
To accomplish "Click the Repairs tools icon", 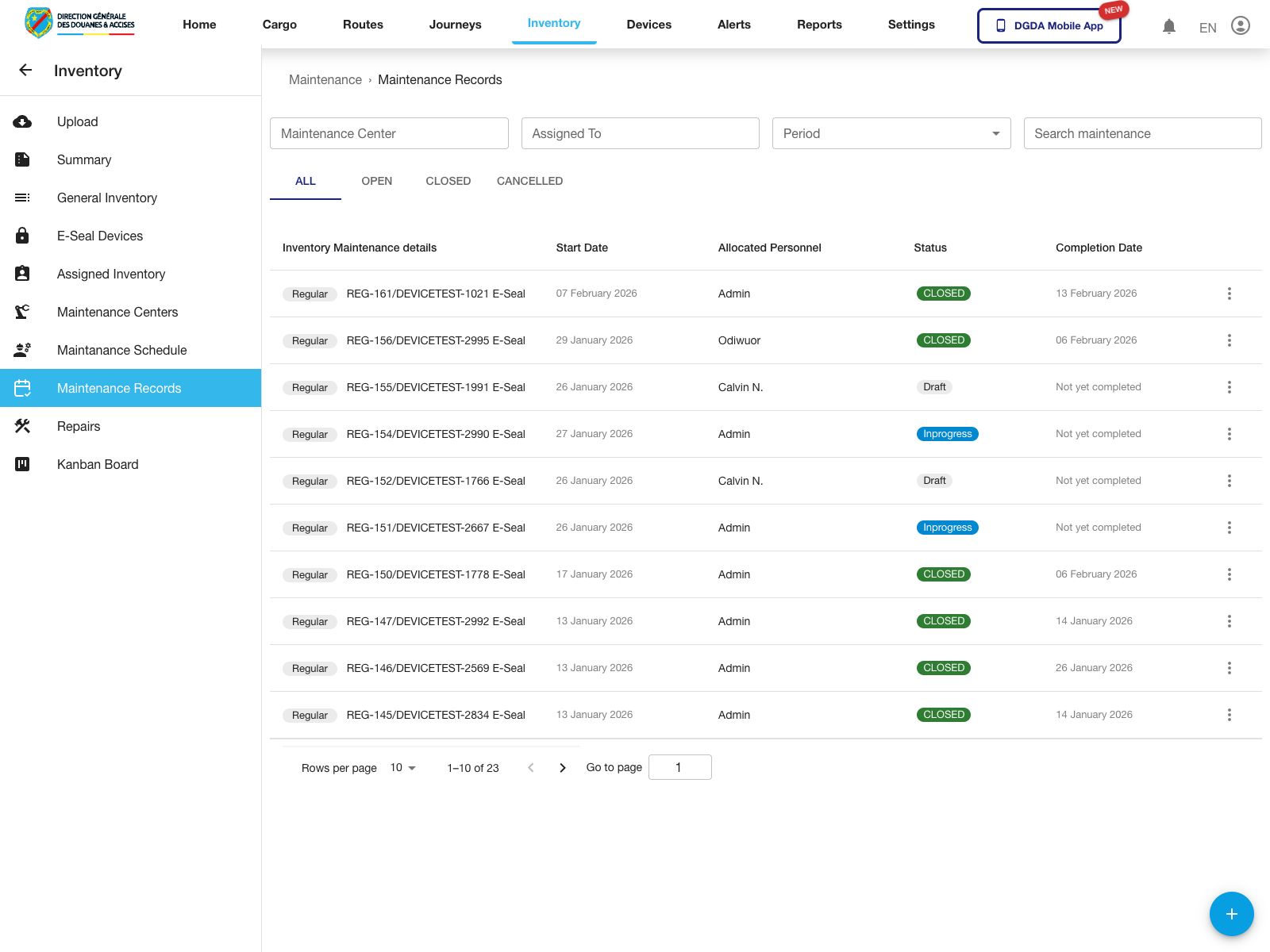I will (x=22, y=426).
